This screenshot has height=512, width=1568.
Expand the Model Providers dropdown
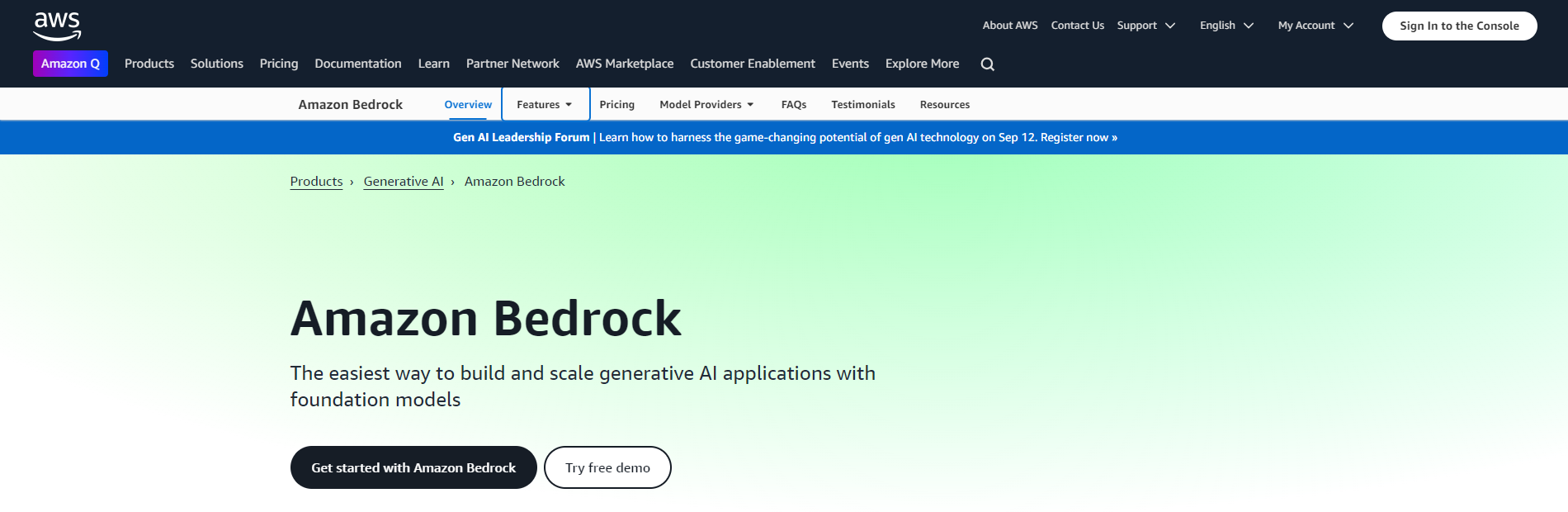click(x=706, y=105)
